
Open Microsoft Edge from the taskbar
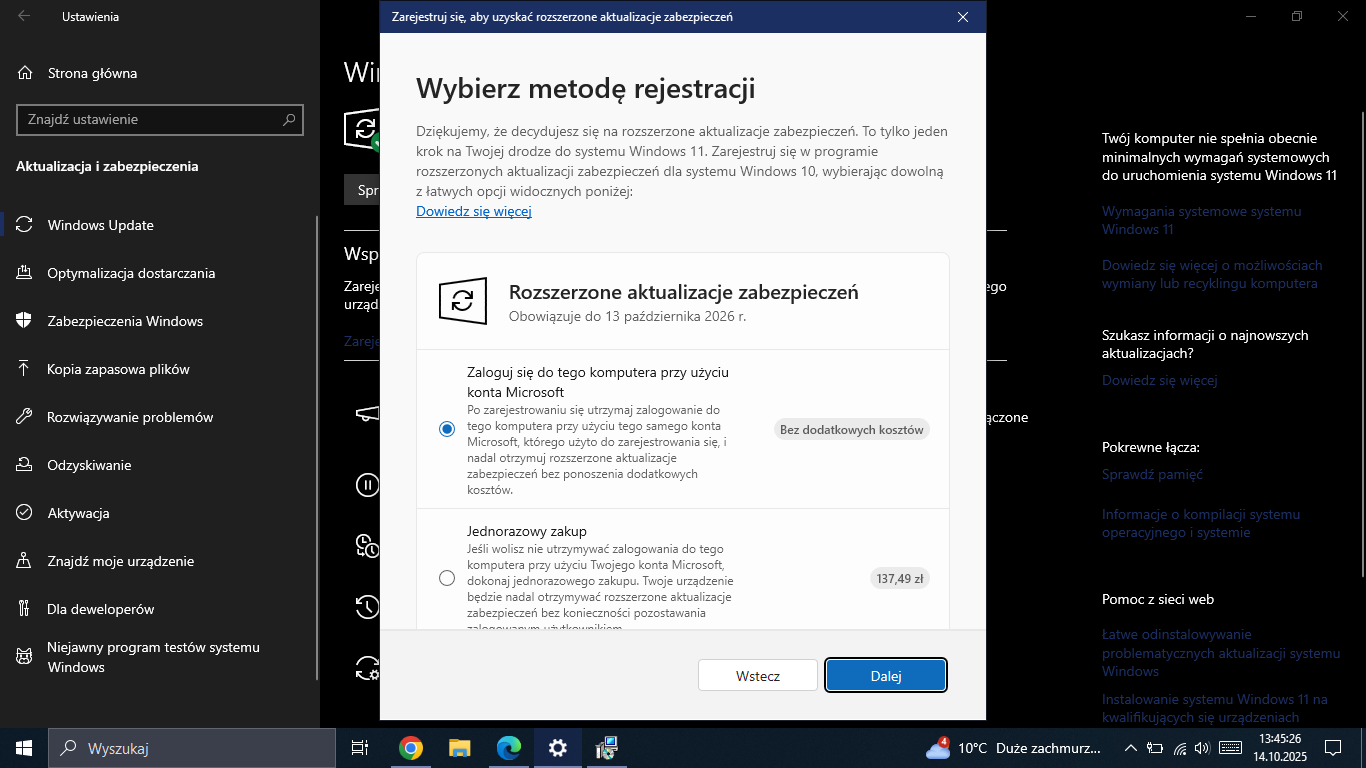pyautogui.click(x=509, y=748)
